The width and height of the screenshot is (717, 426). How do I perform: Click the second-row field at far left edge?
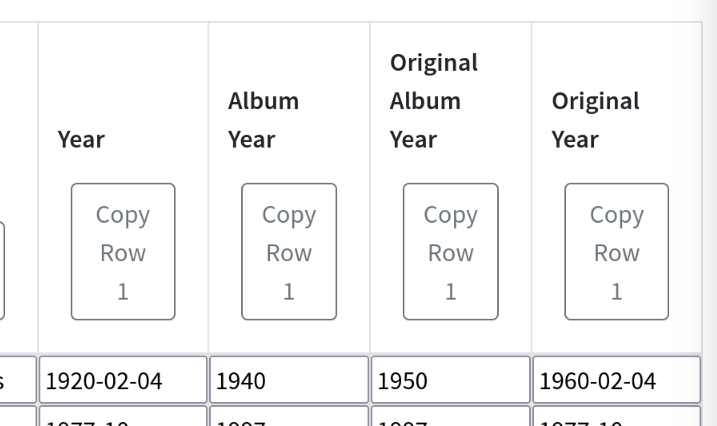point(18,416)
